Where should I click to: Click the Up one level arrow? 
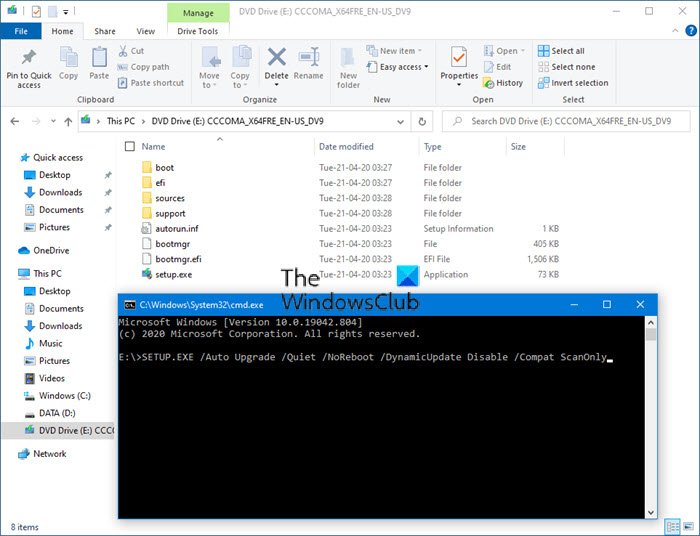tap(68, 121)
